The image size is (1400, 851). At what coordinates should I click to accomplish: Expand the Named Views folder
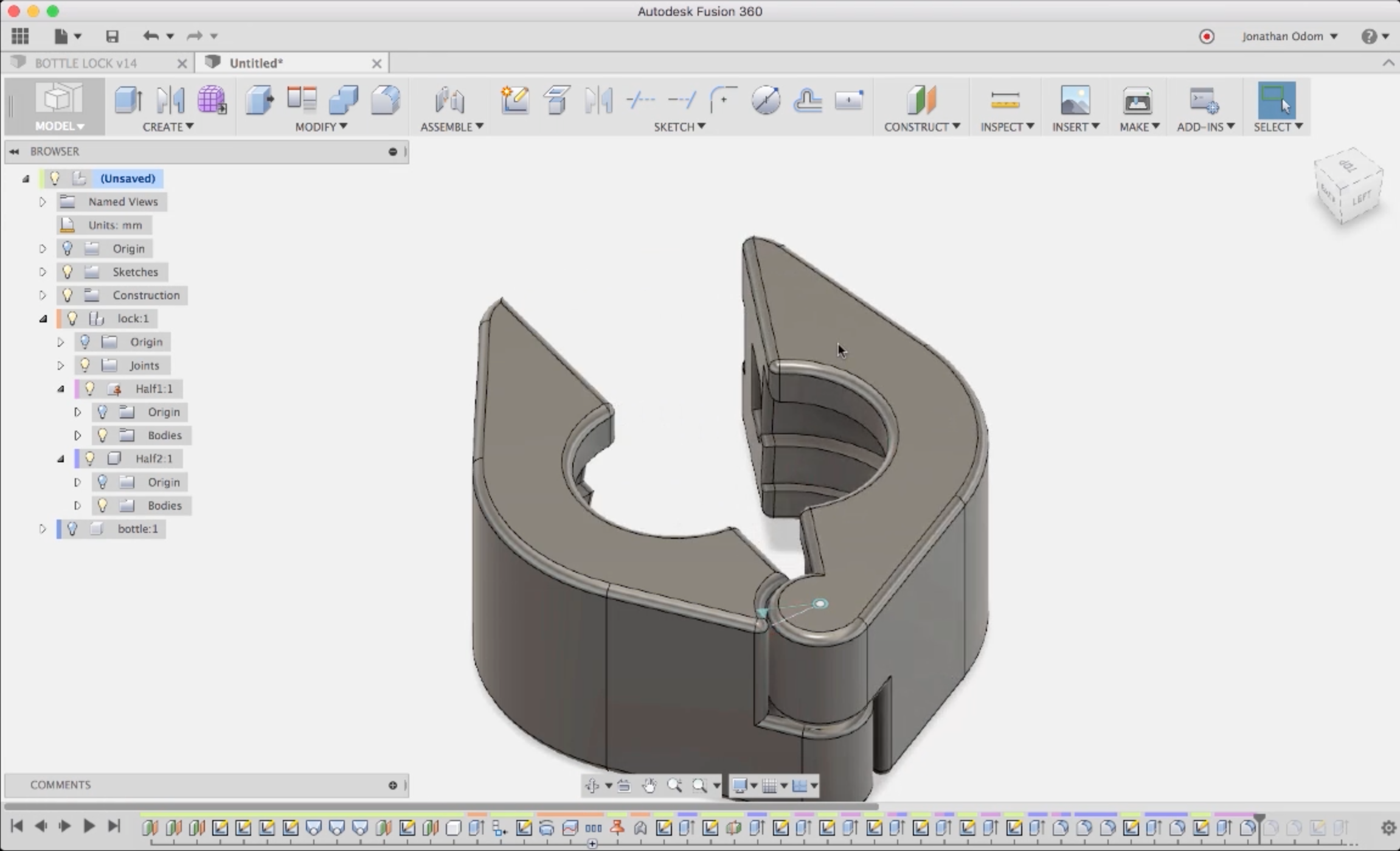pyautogui.click(x=43, y=202)
